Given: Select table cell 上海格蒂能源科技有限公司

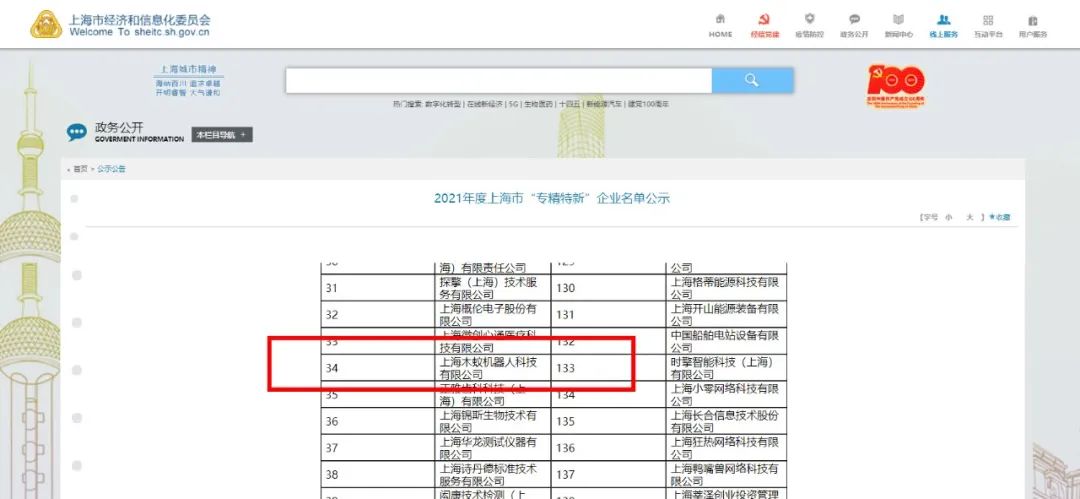Looking at the screenshot, I should (x=725, y=288).
